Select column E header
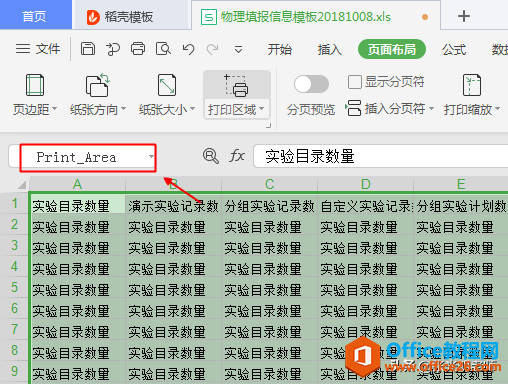The width and height of the screenshot is (508, 384). click(461, 184)
